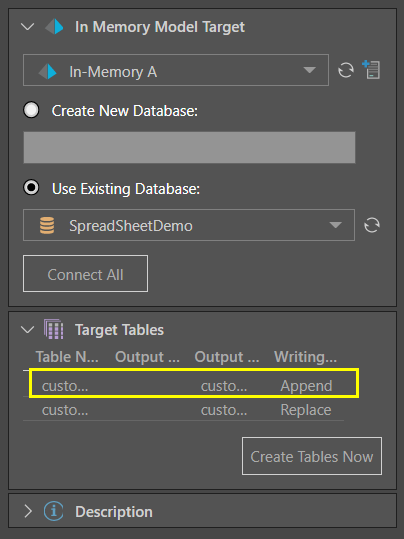Open the SpreadSheetDemo database dropdown
The image size is (404, 539).
(x=189, y=225)
